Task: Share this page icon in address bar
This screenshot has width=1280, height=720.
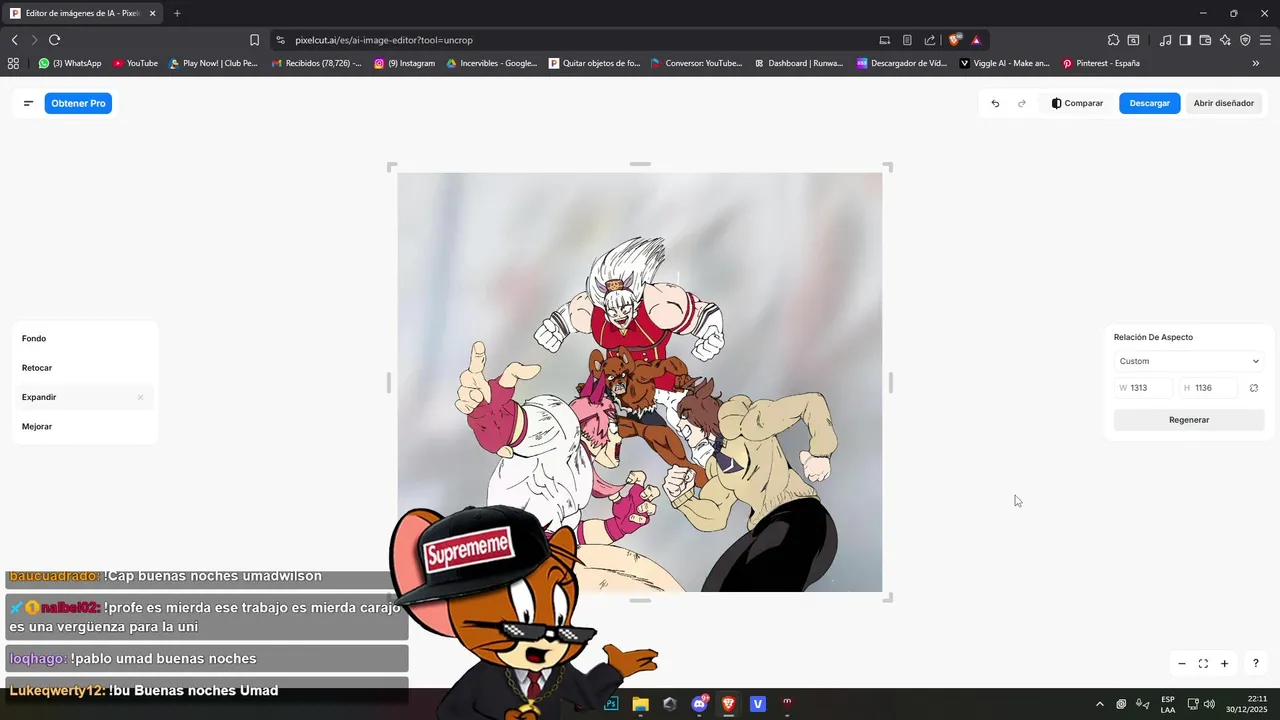Action: point(930,40)
